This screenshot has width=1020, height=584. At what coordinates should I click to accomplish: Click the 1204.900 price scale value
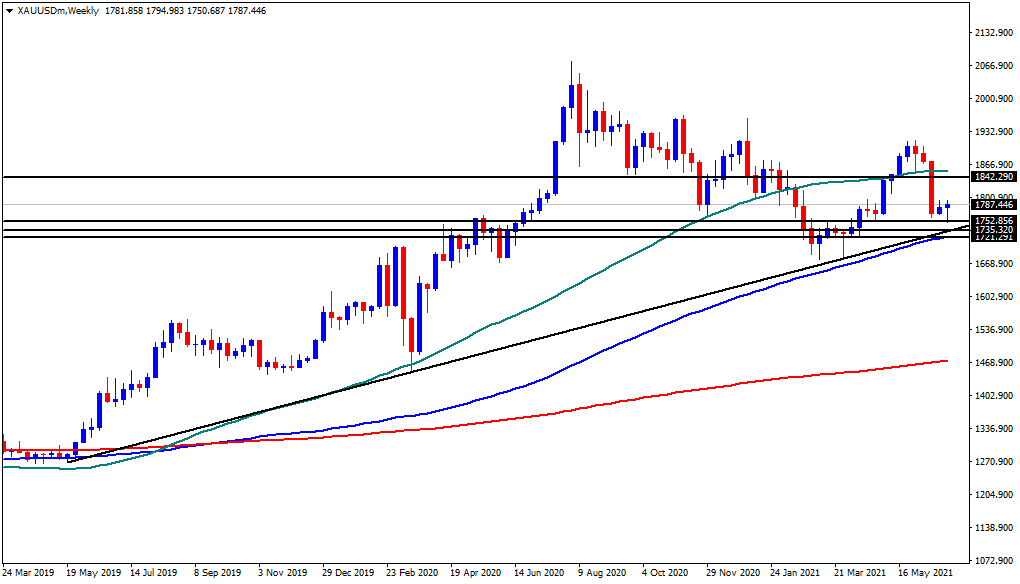click(x=994, y=495)
